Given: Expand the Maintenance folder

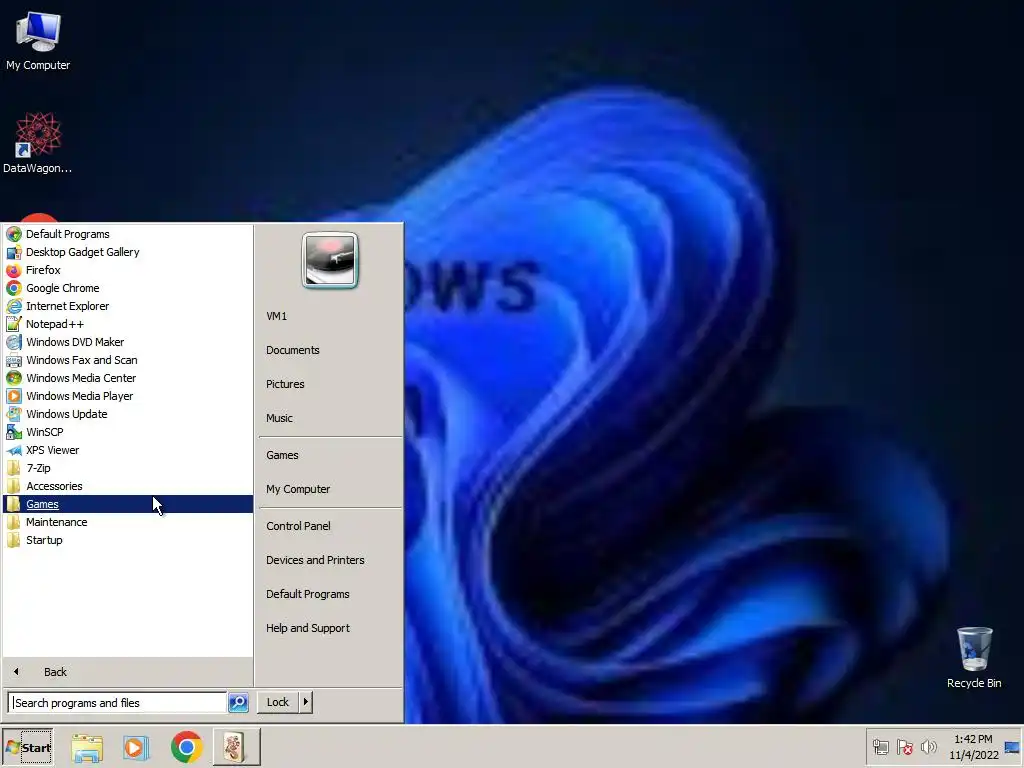Looking at the screenshot, I should pos(128,522).
